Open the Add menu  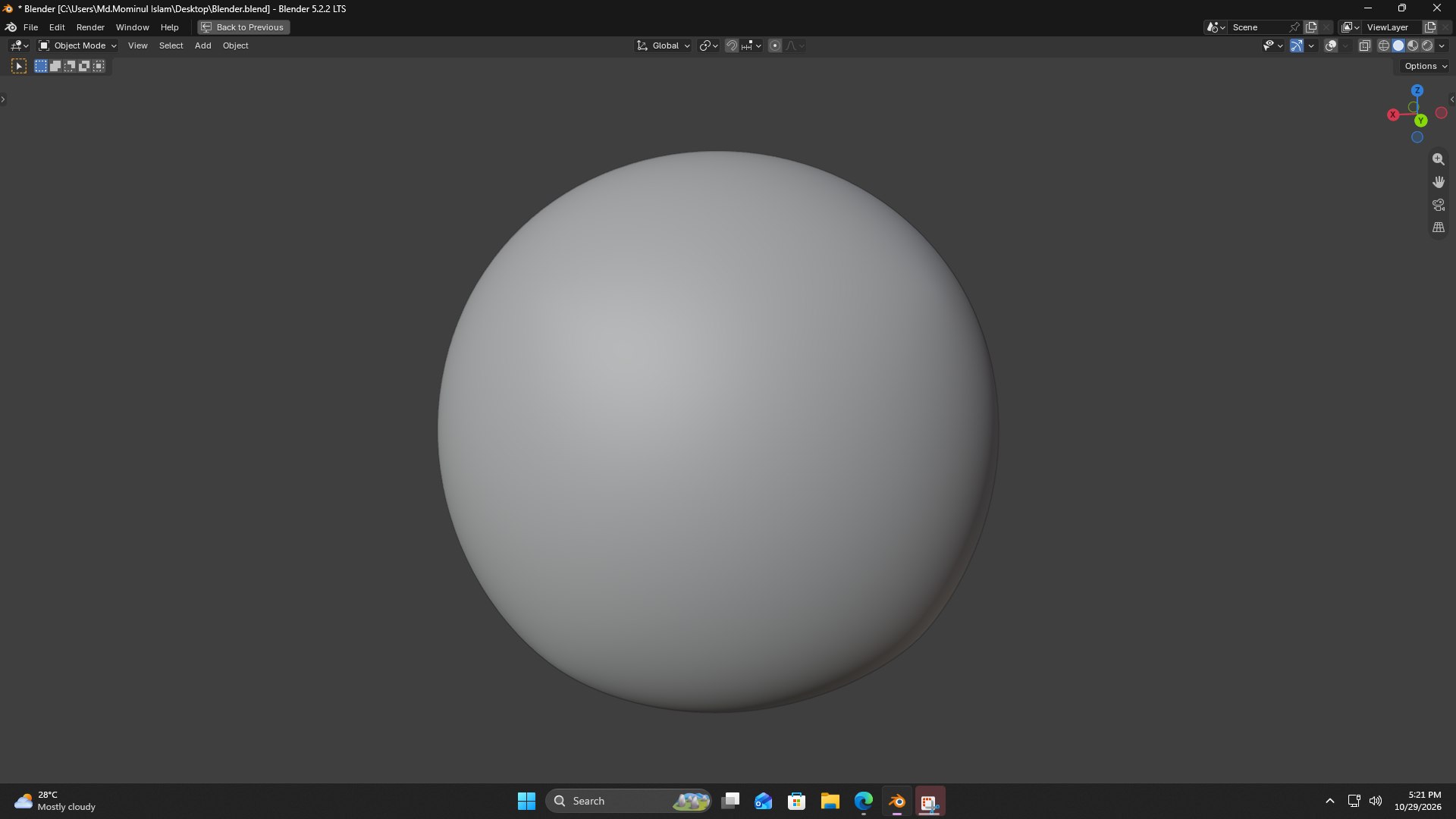point(202,46)
